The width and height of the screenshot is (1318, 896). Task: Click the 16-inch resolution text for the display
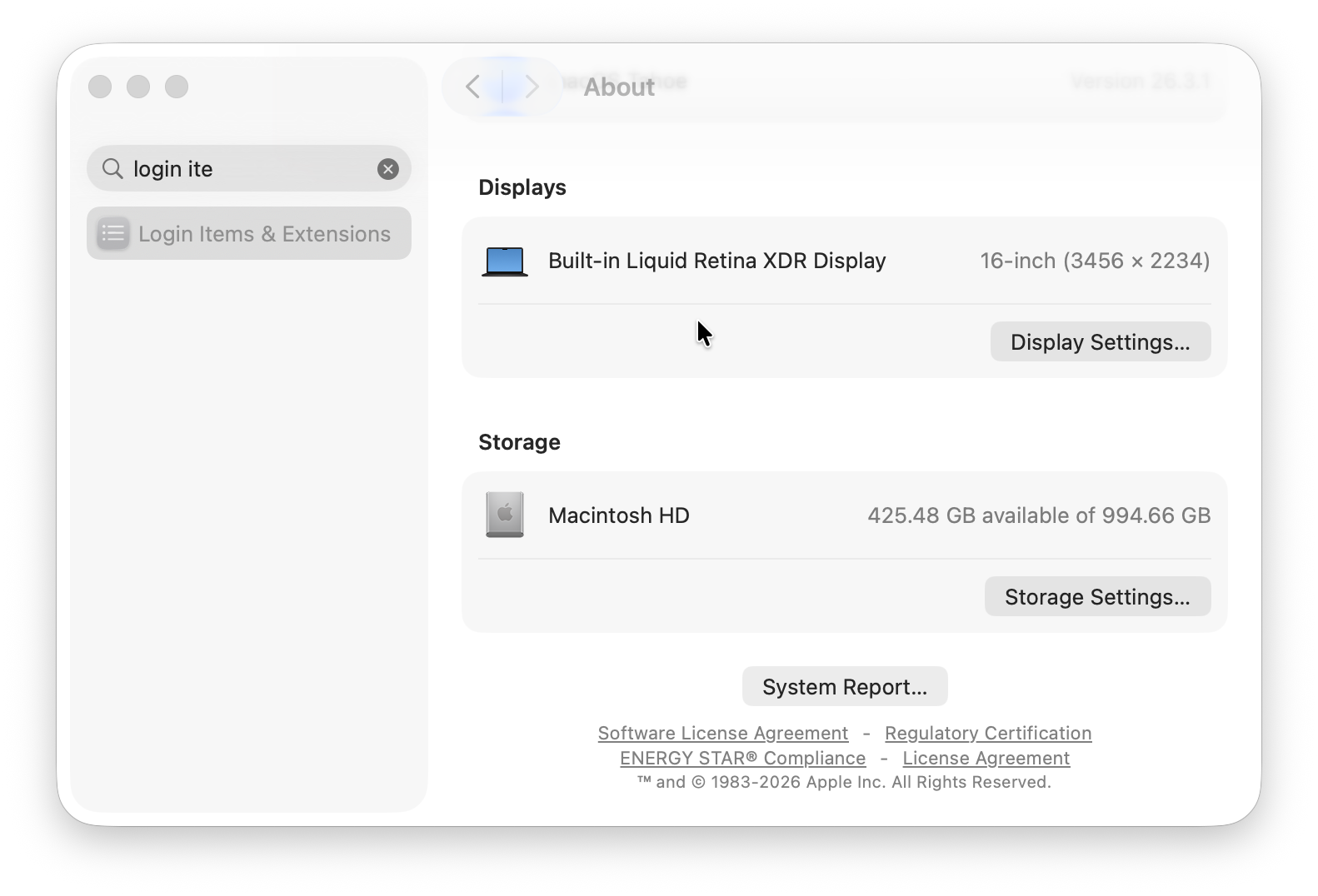[1095, 261]
